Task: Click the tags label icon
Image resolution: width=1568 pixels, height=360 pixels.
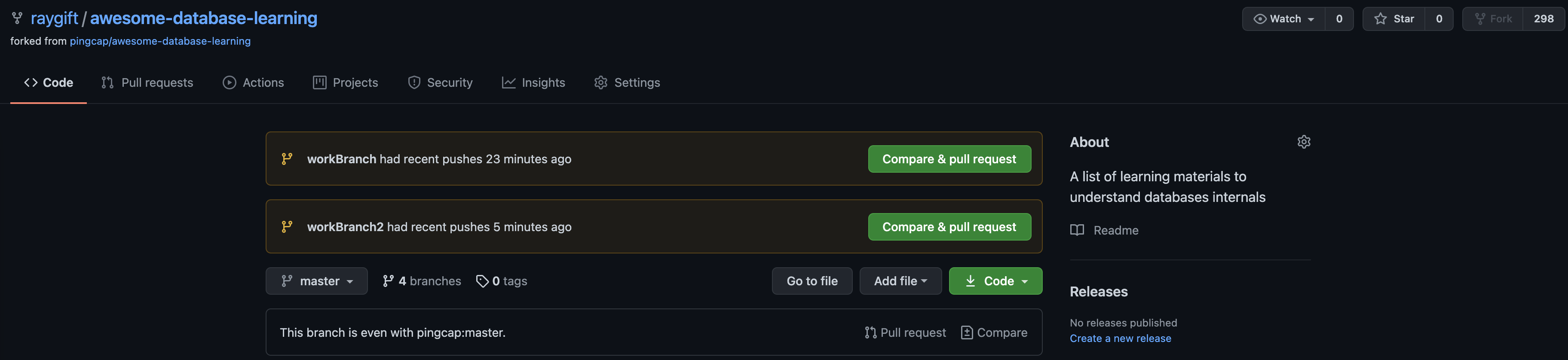Action: point(482,281)
